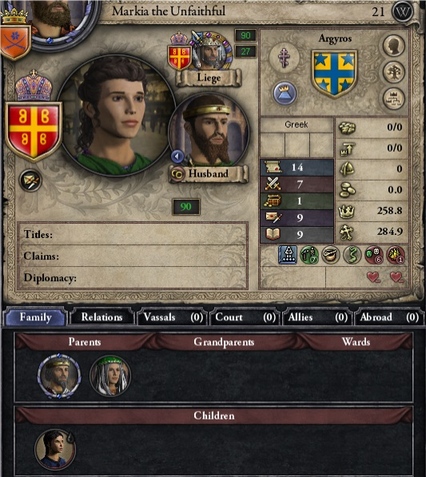Open the castle and crown realm icon
Screen dimensions: 426x477
(394, 99)
